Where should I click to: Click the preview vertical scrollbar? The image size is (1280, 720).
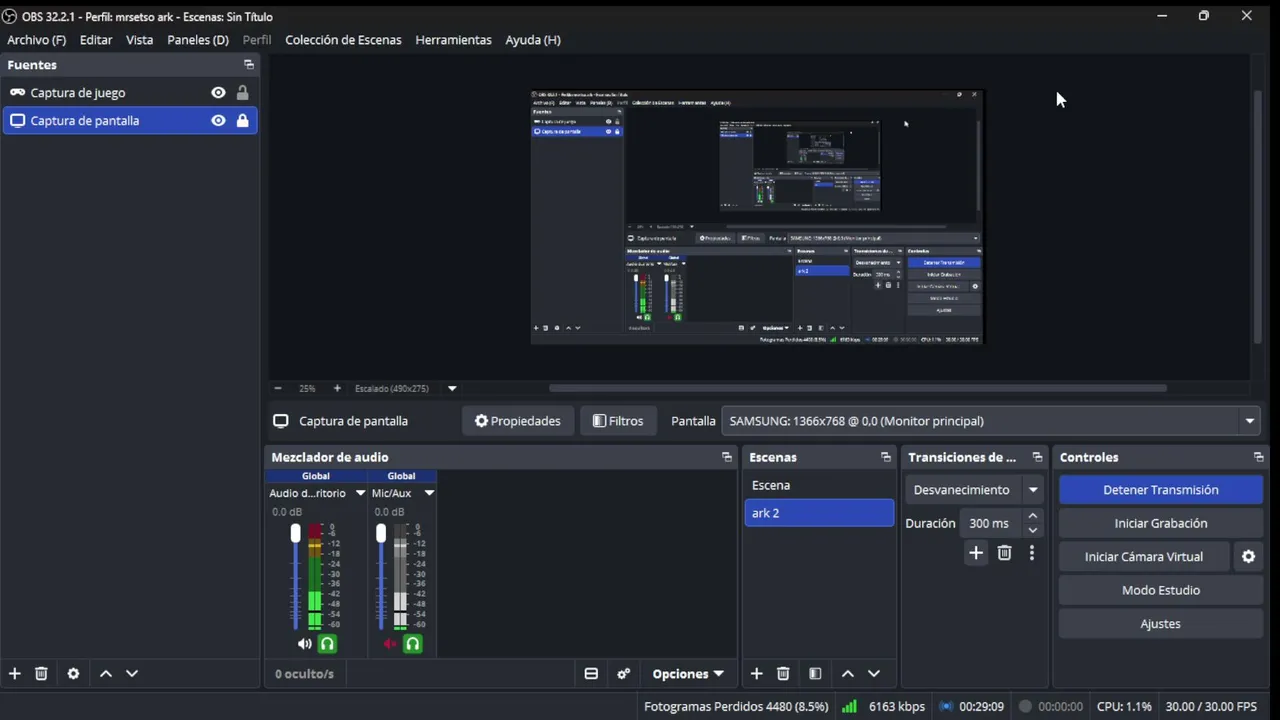pyautogui.click(x=1258, y=215)
